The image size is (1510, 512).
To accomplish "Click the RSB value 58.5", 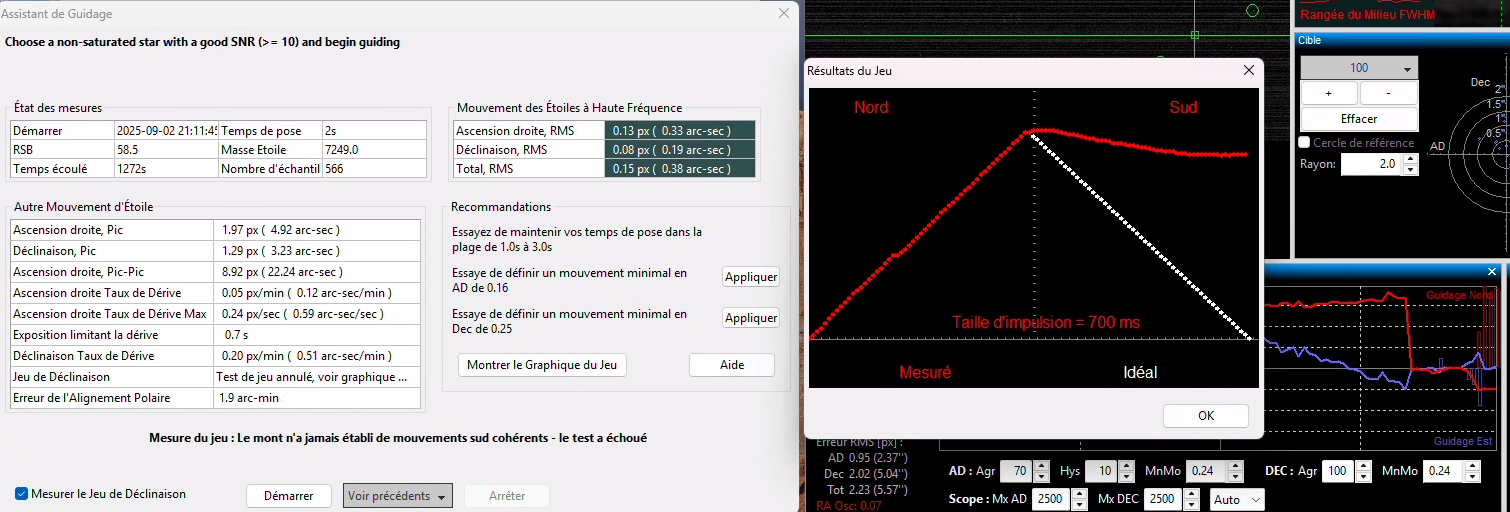I will click(166, 150).
